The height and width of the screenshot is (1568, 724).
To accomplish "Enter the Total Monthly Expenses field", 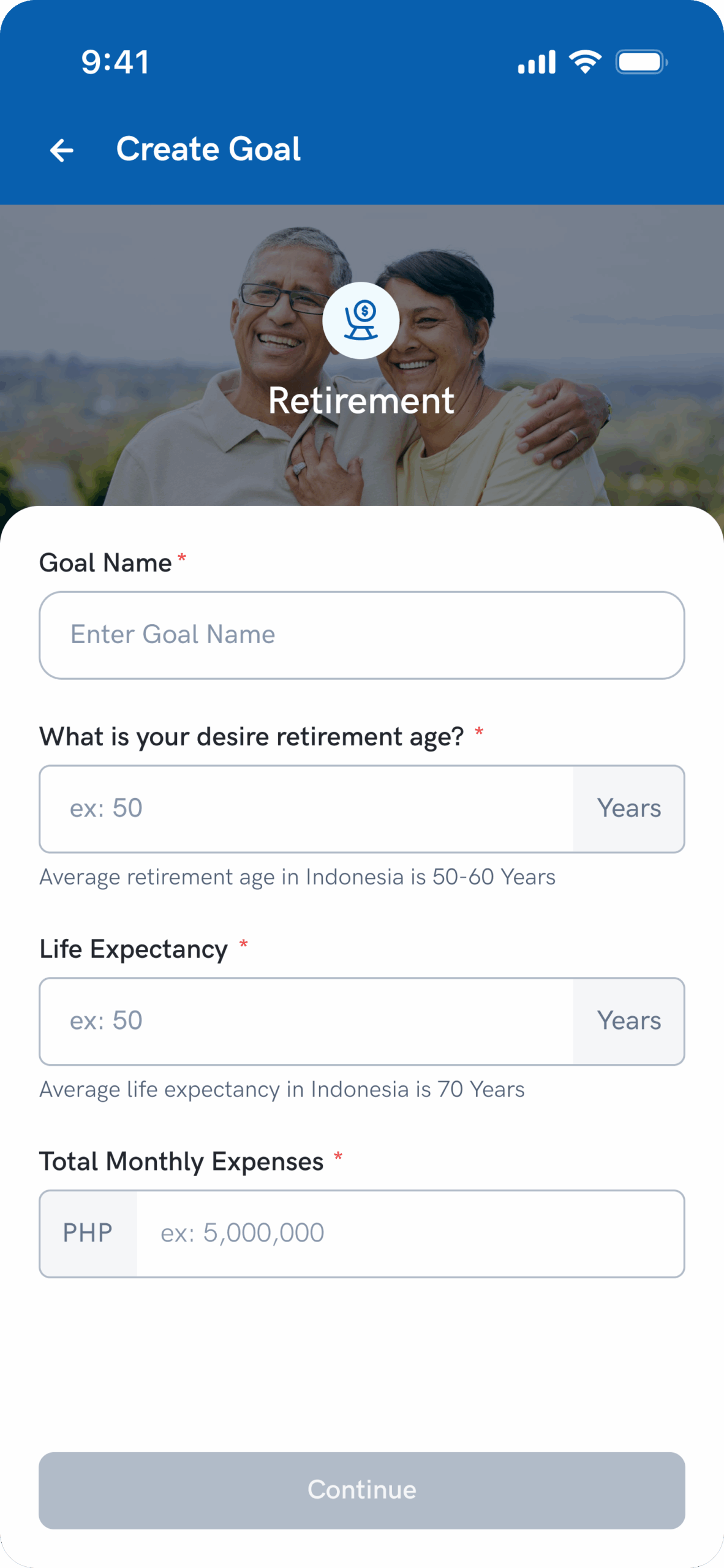I will pos(409,1234).
